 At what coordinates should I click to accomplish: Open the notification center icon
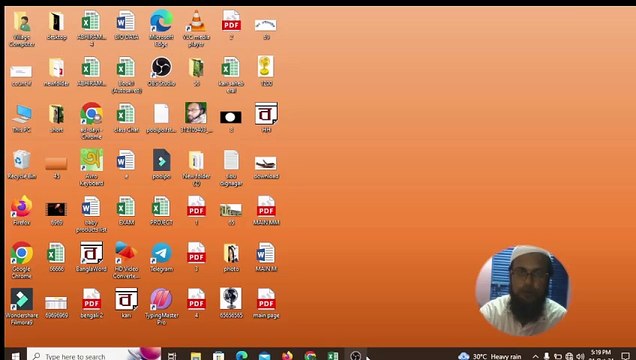click(x=625, y=356)
